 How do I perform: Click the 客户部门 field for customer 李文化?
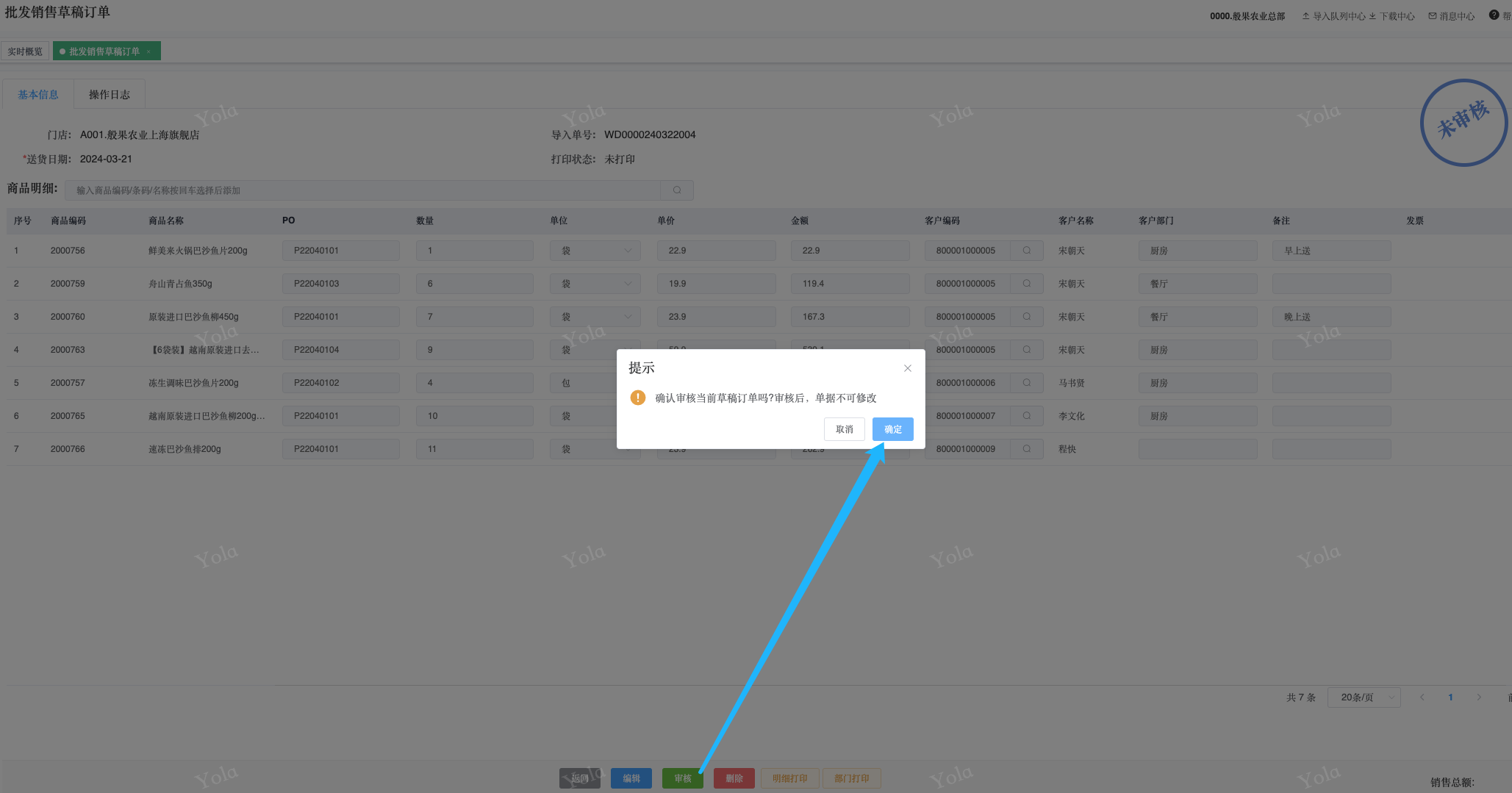point(1198,416)
